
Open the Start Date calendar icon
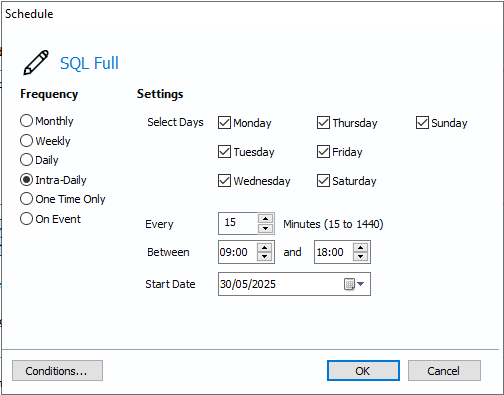pos(349,284)
